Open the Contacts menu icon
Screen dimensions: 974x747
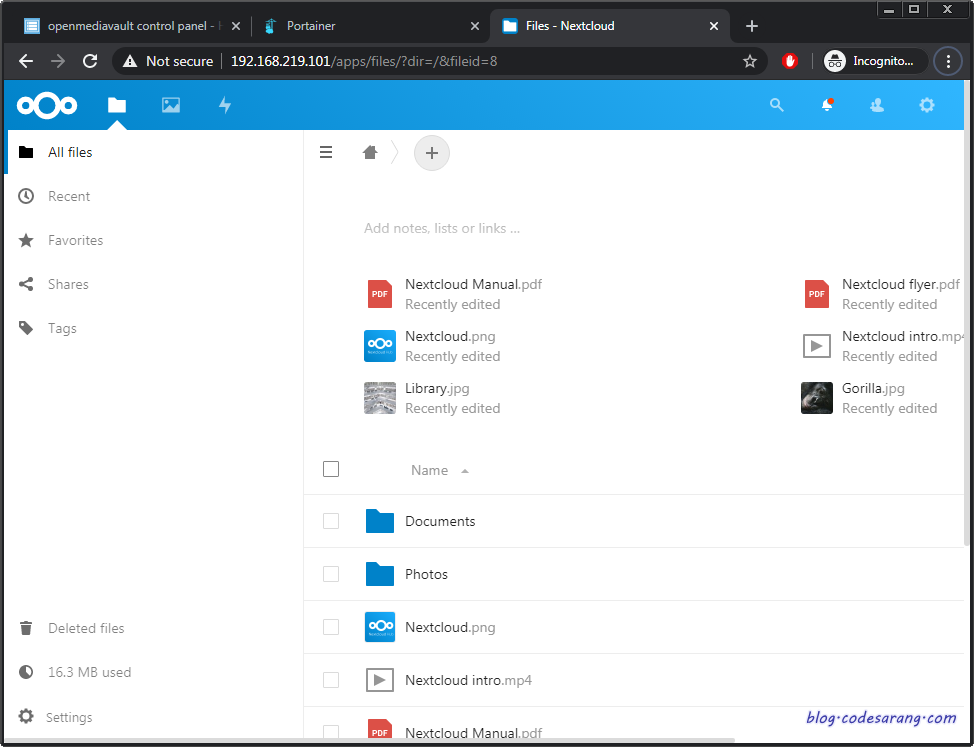(876, 105)
